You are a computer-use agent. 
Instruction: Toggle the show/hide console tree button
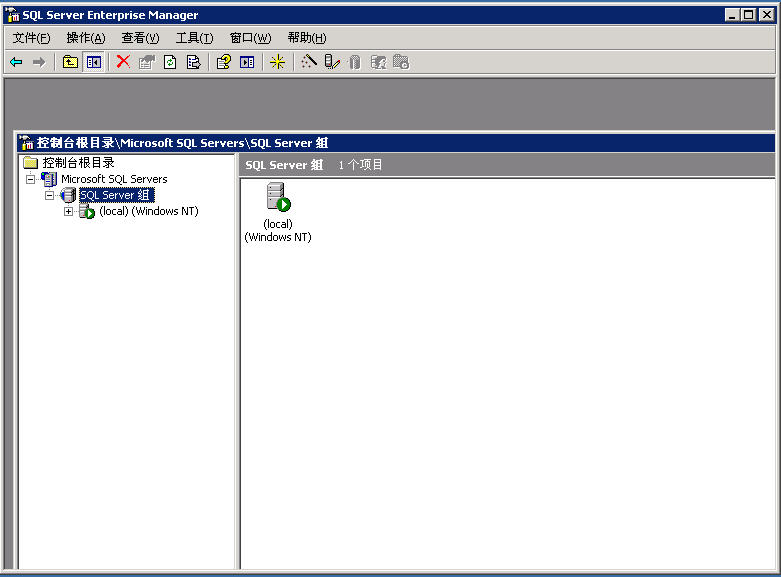[x=93, y=62]
